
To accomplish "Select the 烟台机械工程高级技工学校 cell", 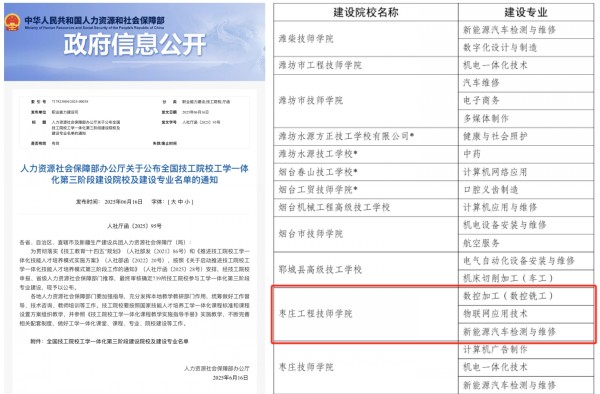I will (x=366, y=208).
